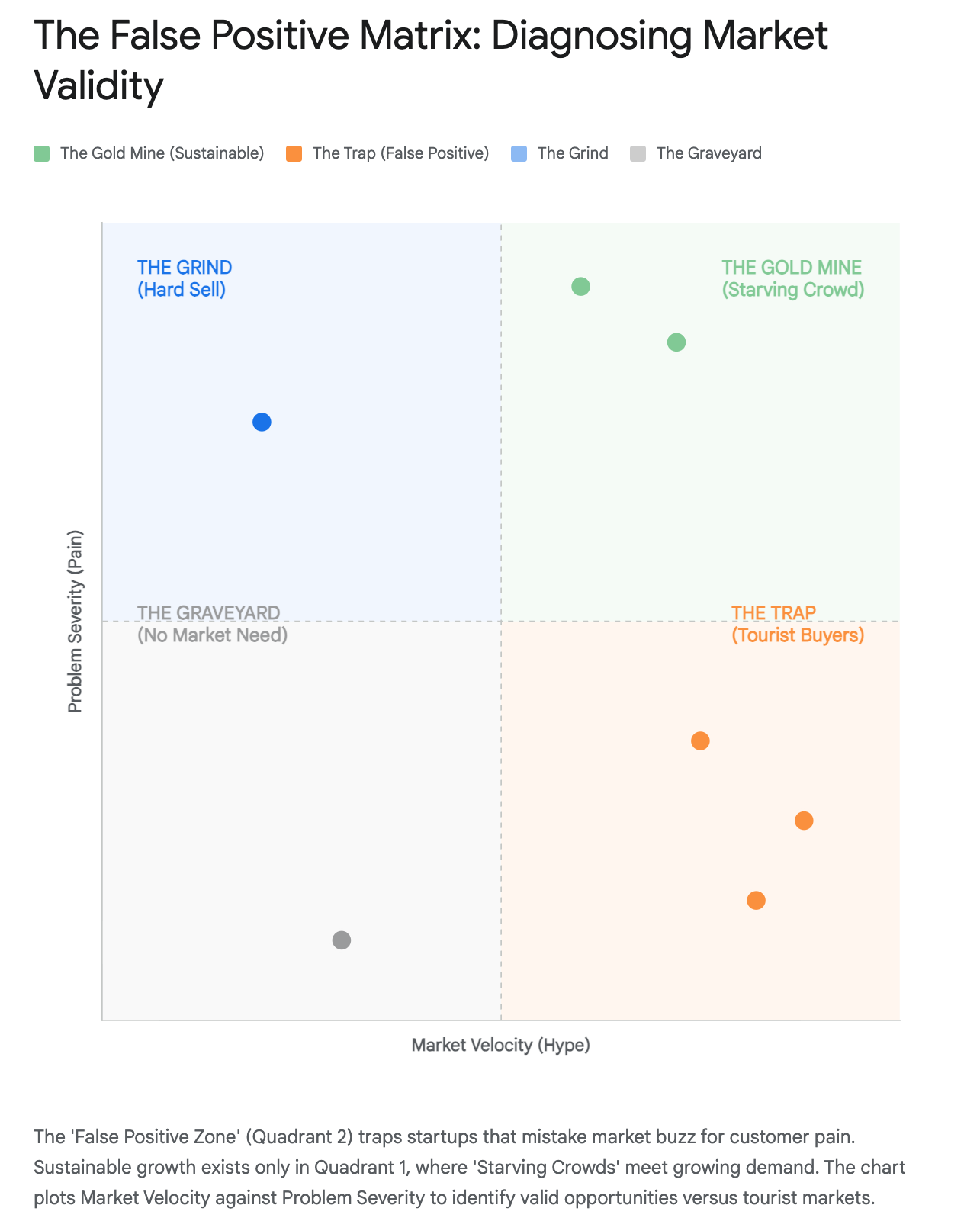Select the blue data point in The Grind
The image size is (980, 1221).
[262, 422]
